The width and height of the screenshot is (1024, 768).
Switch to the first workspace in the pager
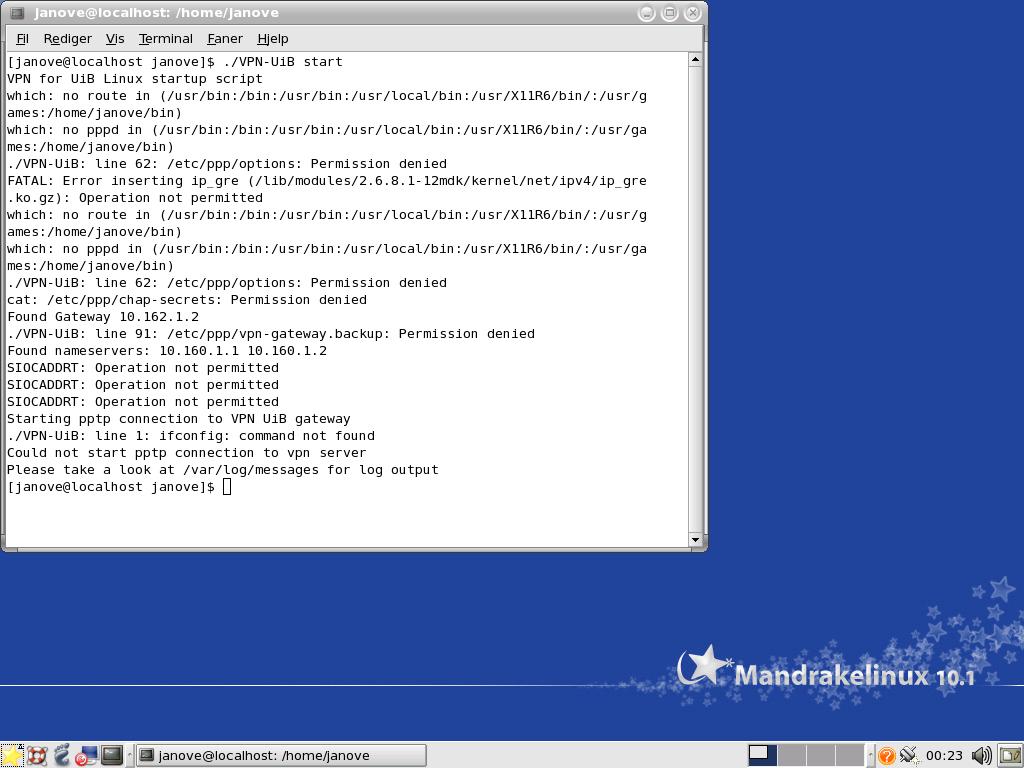tap(762, 756)
